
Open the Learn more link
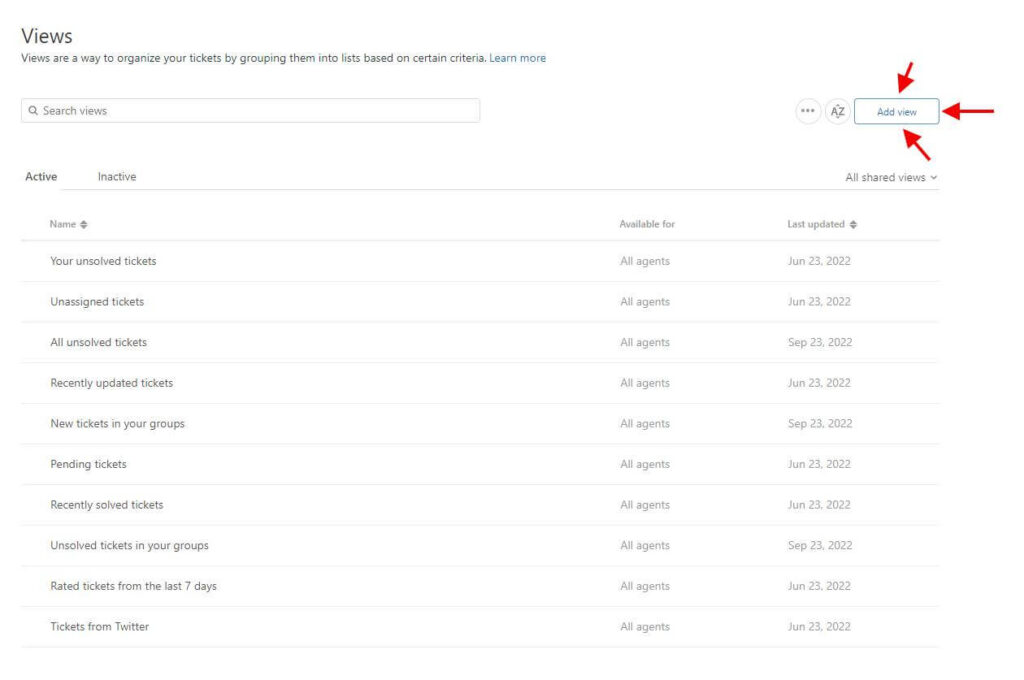coord(517,57)
